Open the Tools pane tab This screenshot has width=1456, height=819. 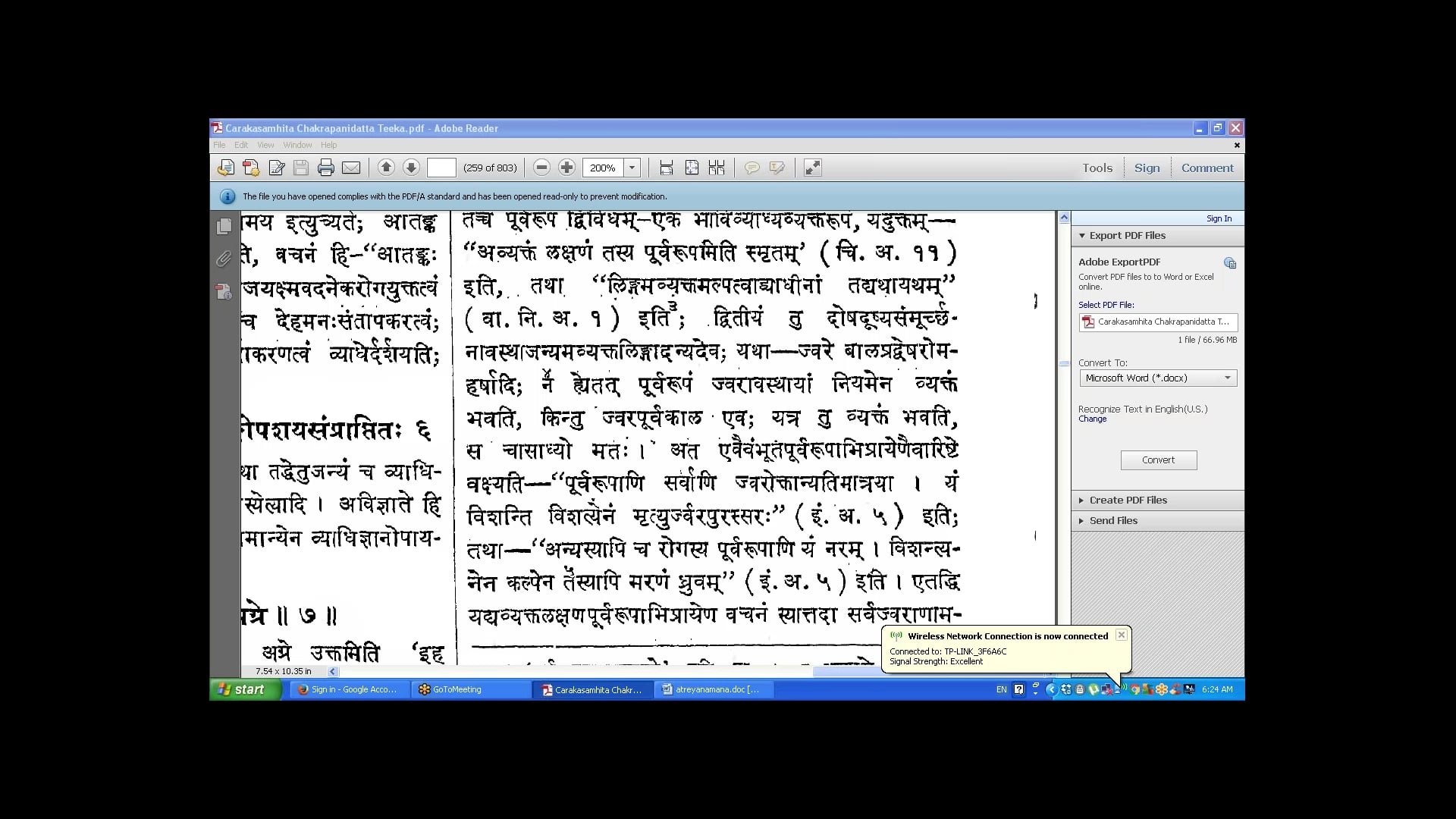point(1097,168)
